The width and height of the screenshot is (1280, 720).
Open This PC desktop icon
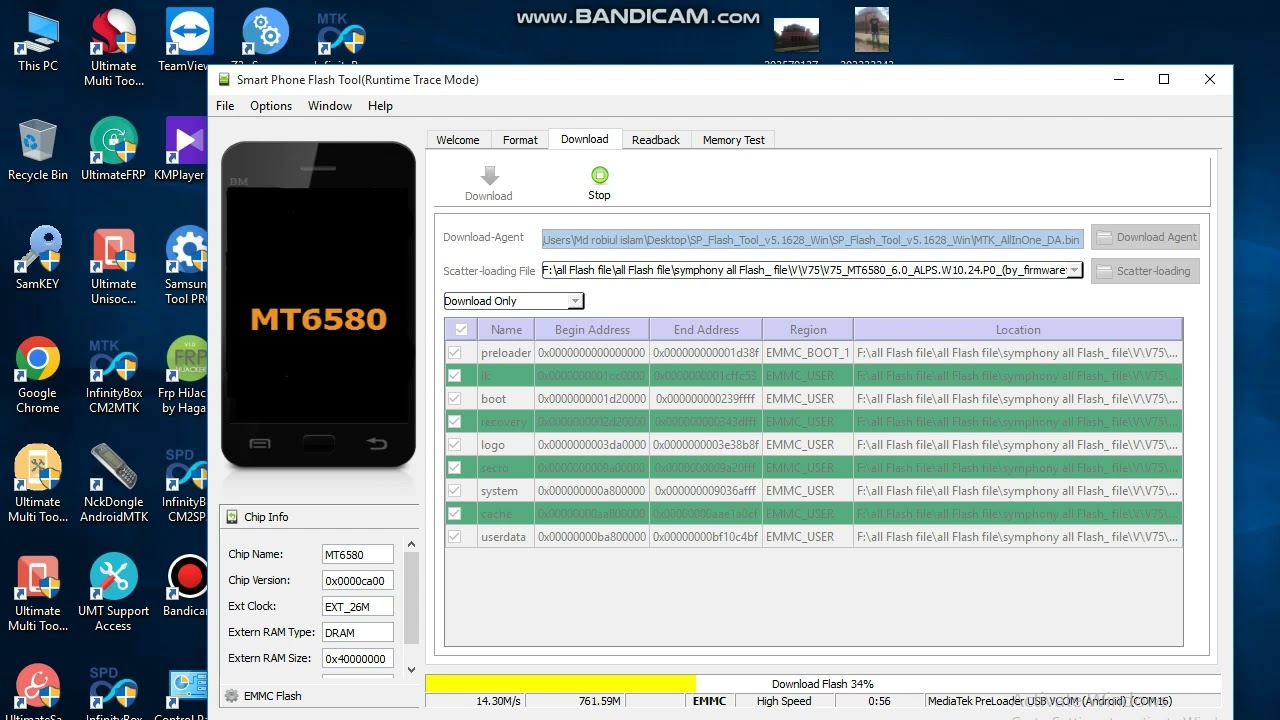[x=38, y=41]
